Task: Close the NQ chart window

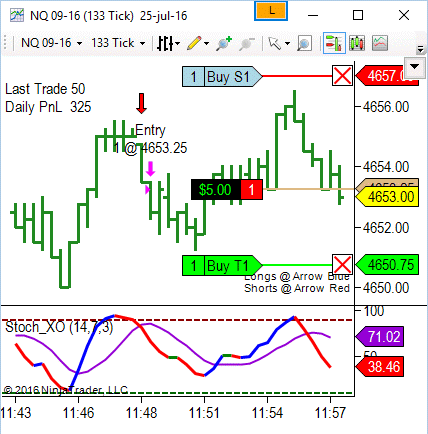Action: coord(404,15)
